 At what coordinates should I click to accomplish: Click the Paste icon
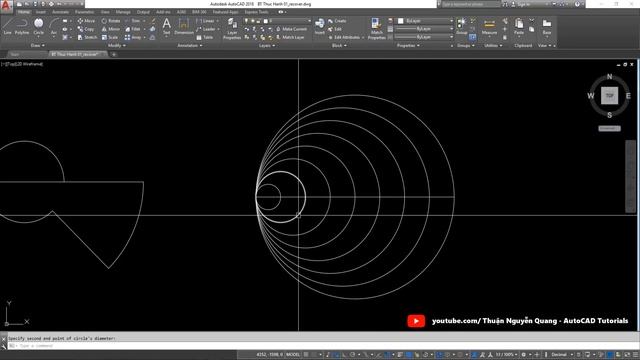tap(519, 27)
